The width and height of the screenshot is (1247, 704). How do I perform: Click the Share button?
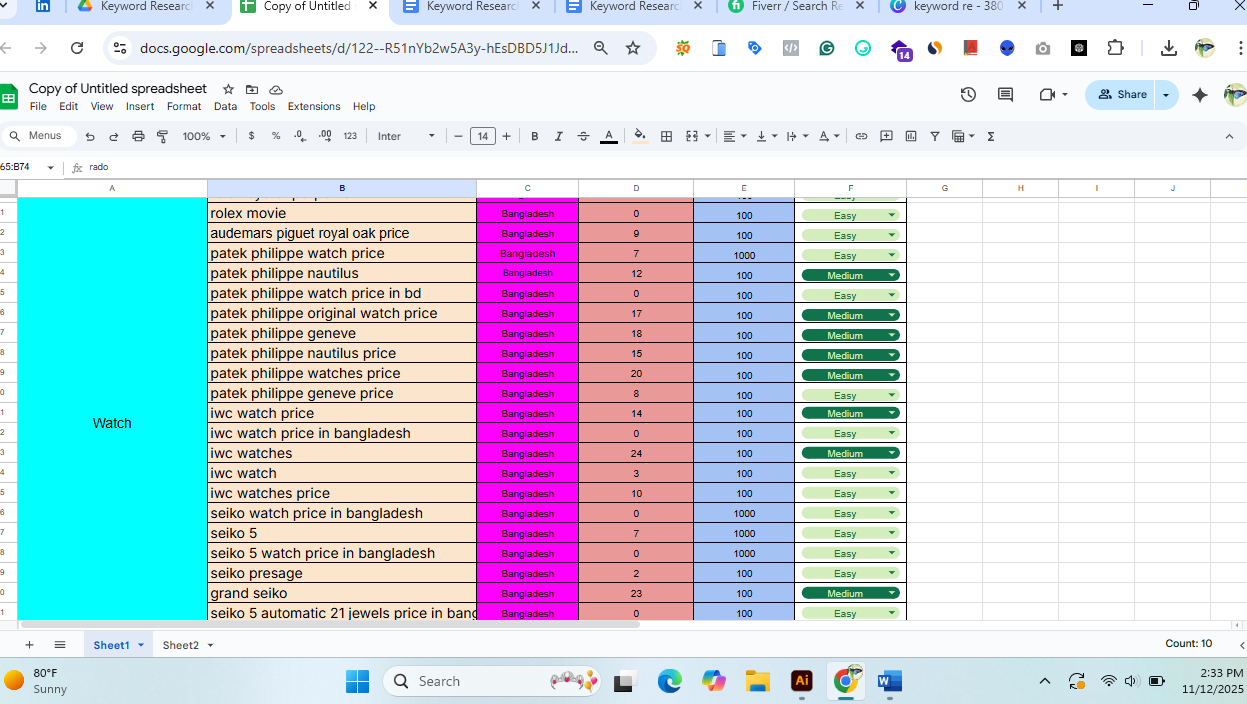pos(1121,94)
